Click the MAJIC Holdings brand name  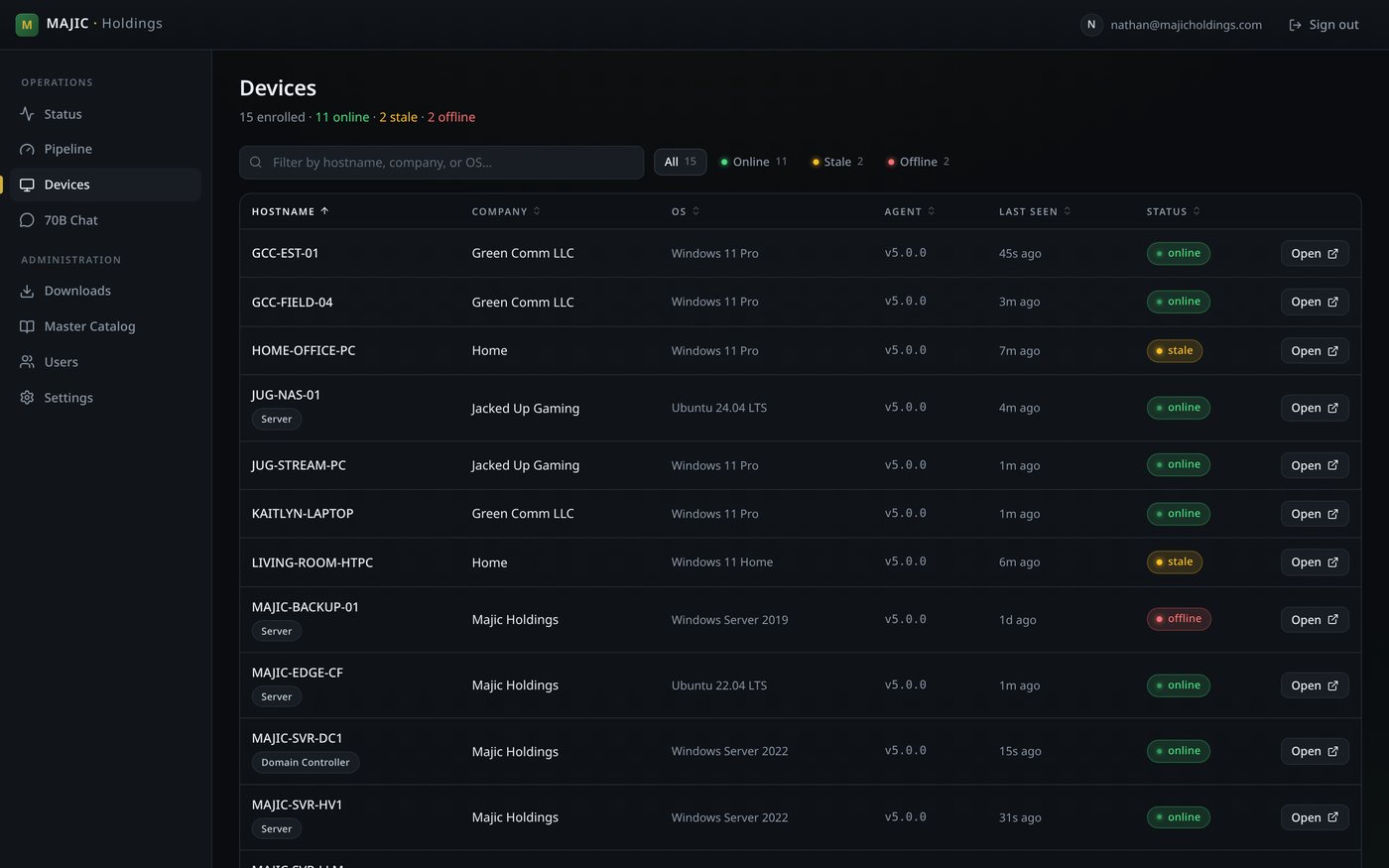[x=104, y=24]
